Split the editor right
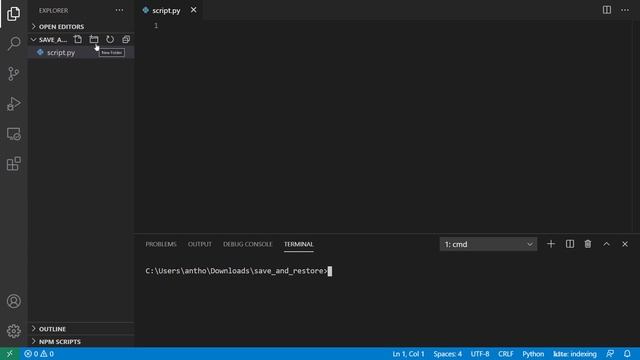 click(x=607, y=10)
